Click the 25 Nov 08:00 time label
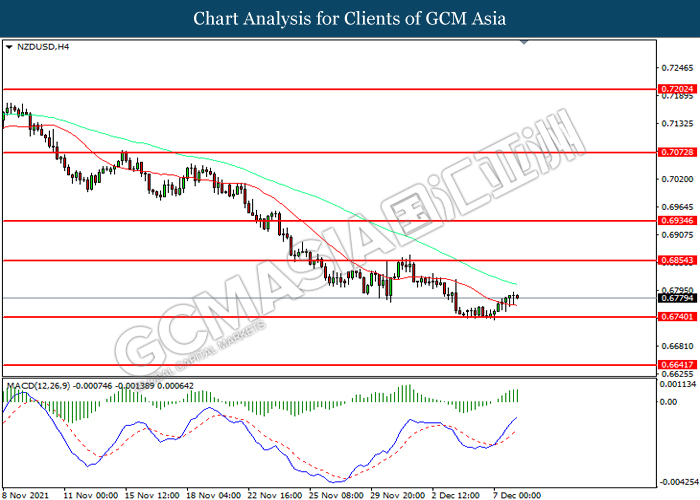 [x=336, y=495]
